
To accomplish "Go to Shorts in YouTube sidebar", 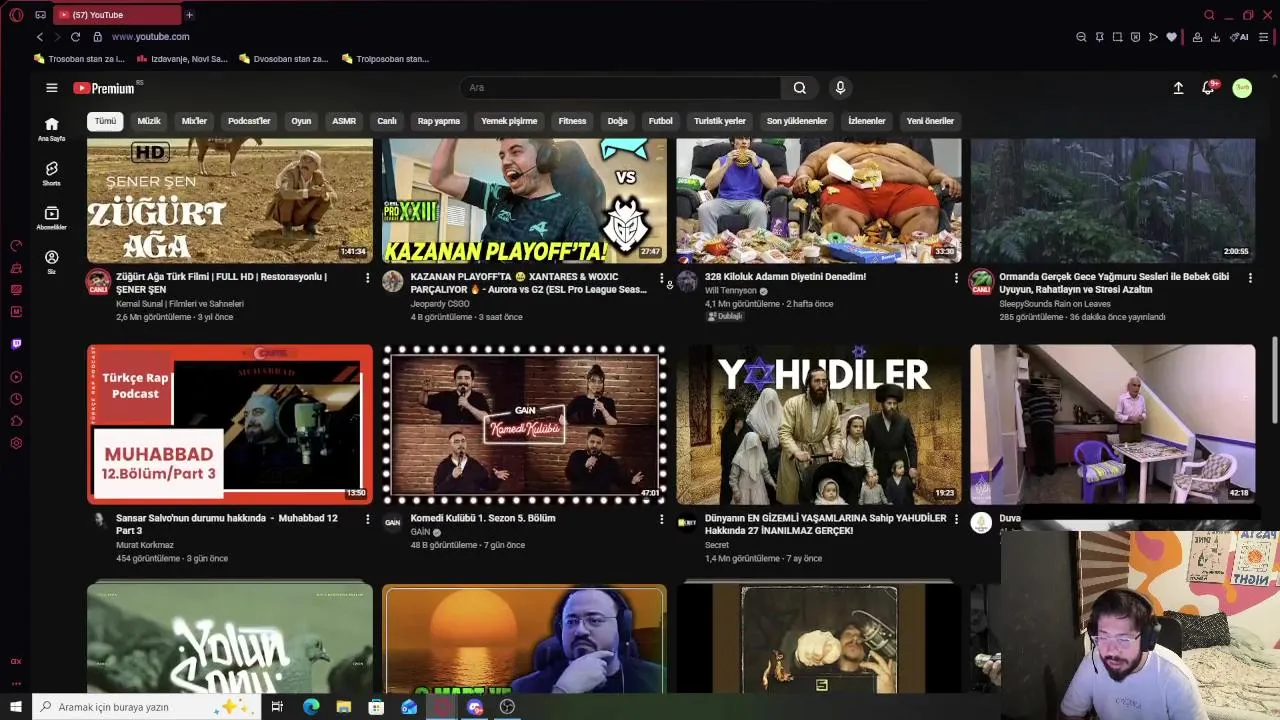I will tap(52, 173).
